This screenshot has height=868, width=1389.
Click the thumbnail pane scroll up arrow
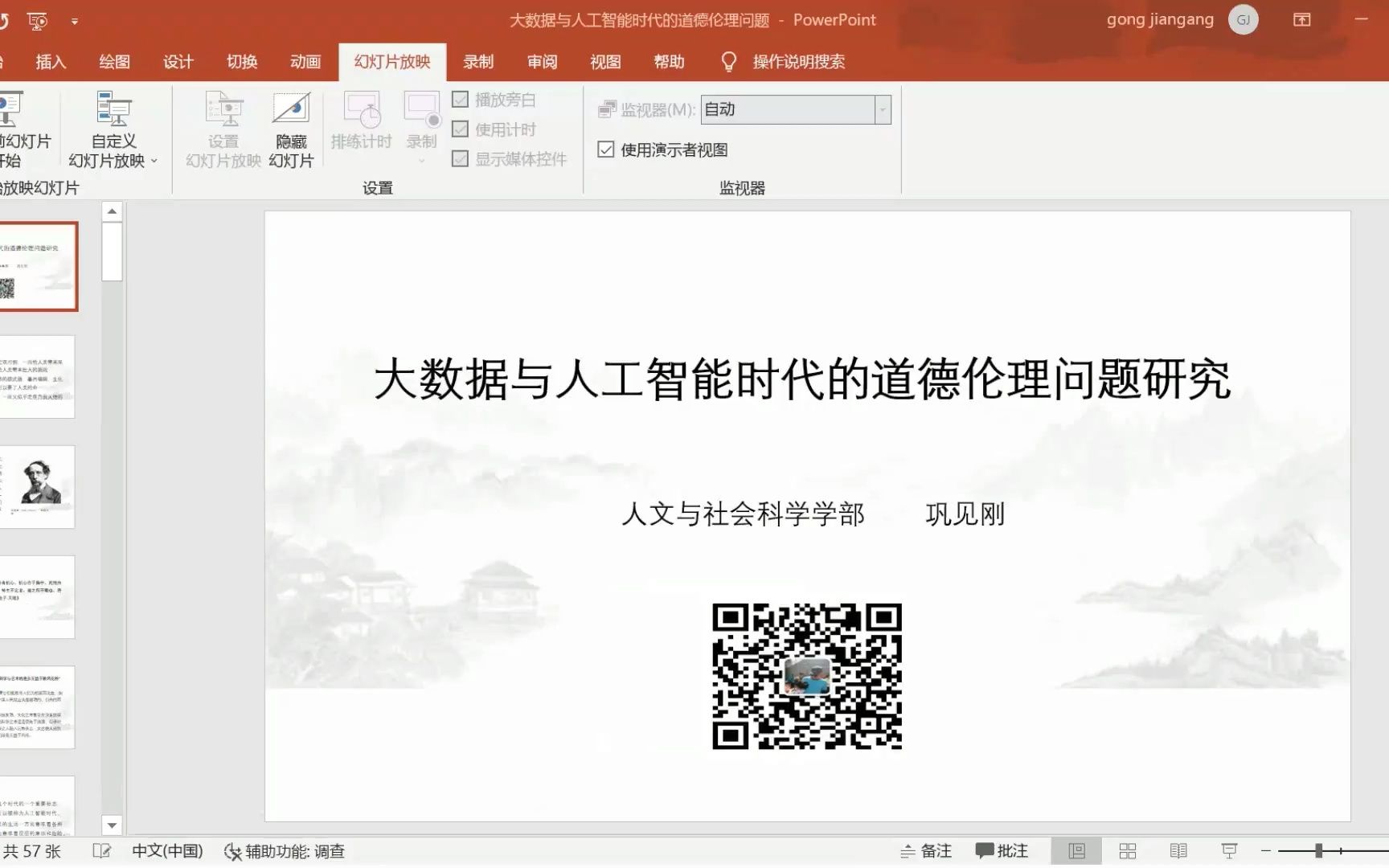[112, 211]
